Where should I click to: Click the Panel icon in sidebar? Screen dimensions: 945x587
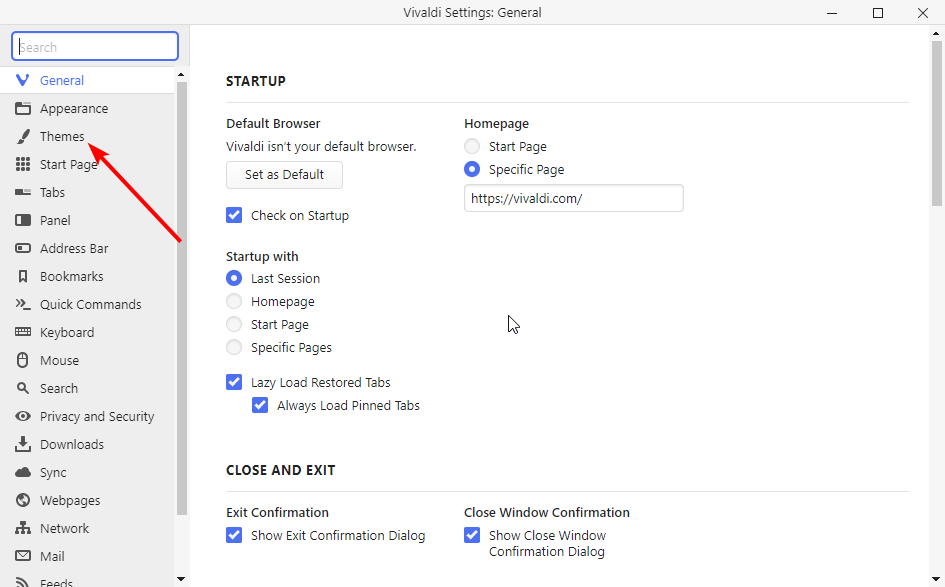click(x=23, y=221)
